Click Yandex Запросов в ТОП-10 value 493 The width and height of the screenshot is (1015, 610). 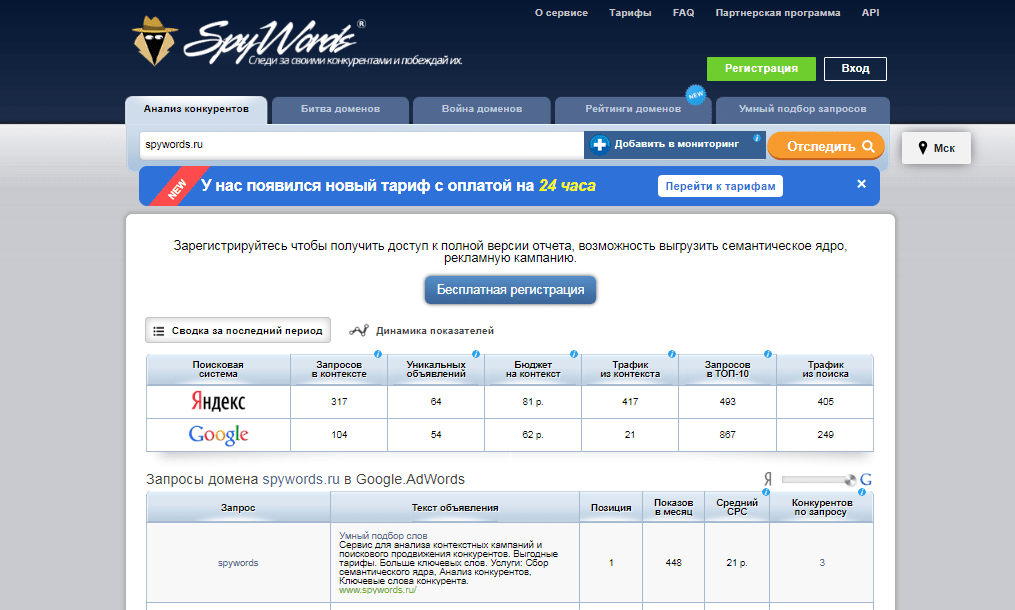pos(728,401)
